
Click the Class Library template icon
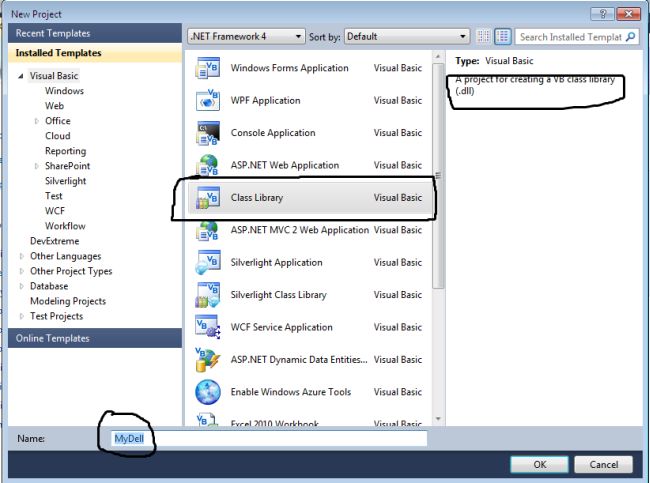coord(207,198)
